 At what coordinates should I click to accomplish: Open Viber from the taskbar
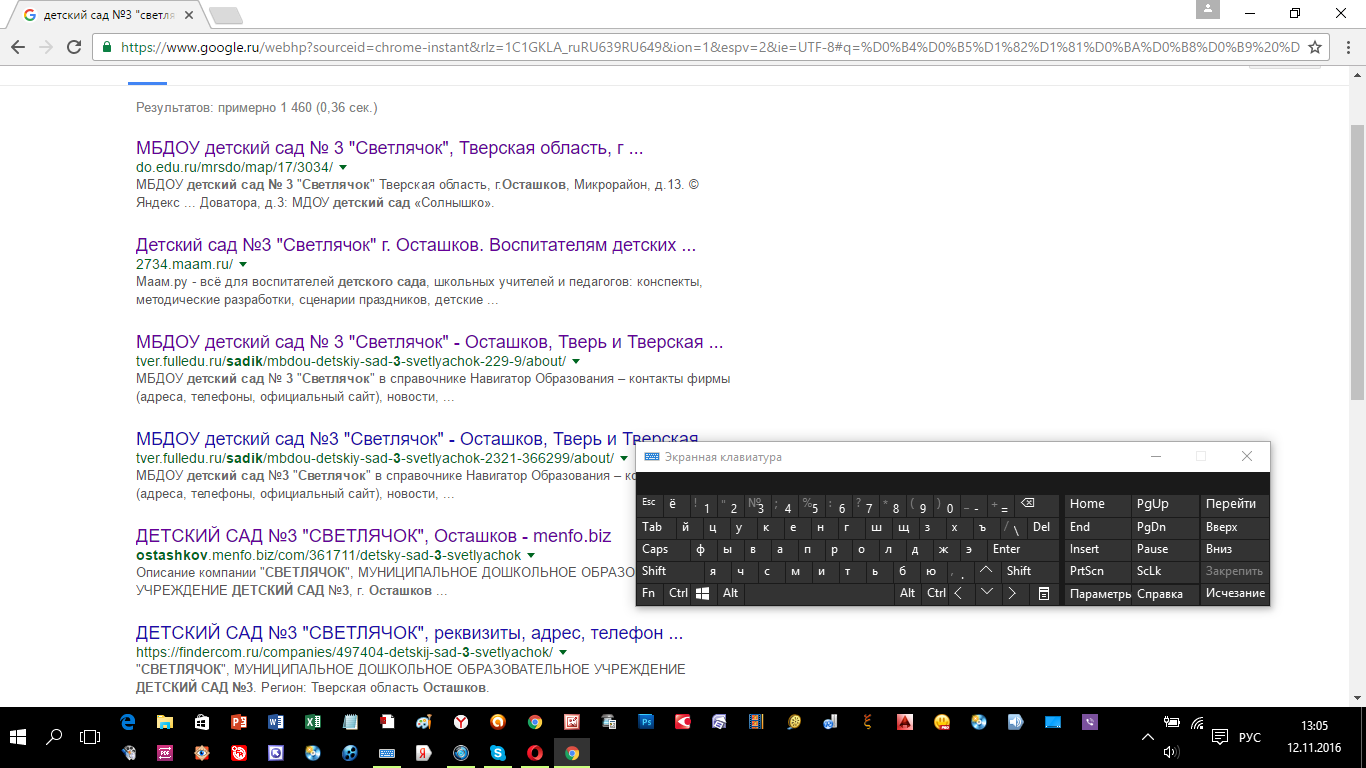pos(1090,722)
